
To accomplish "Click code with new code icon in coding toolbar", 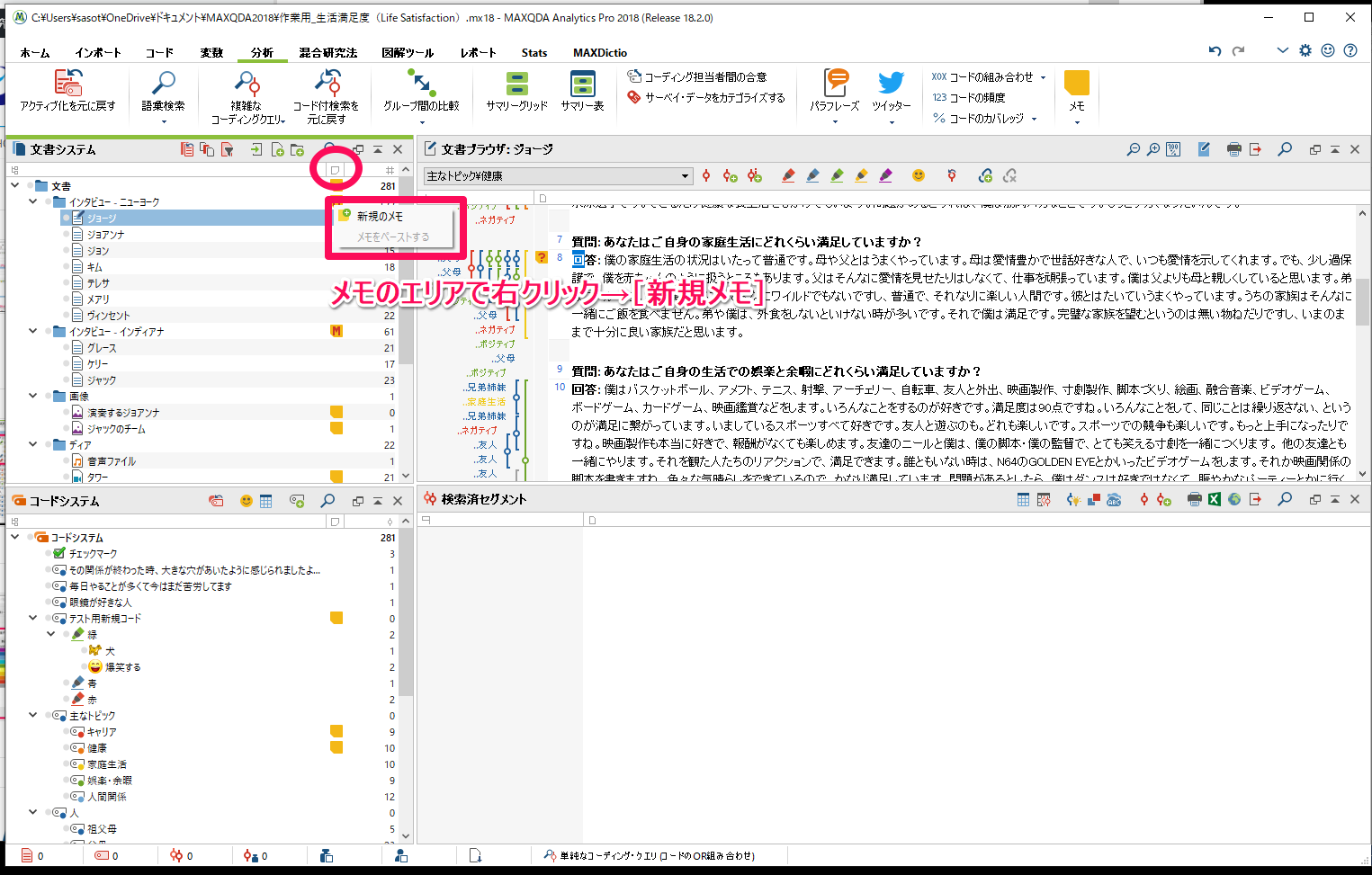I will pos(730,175).
